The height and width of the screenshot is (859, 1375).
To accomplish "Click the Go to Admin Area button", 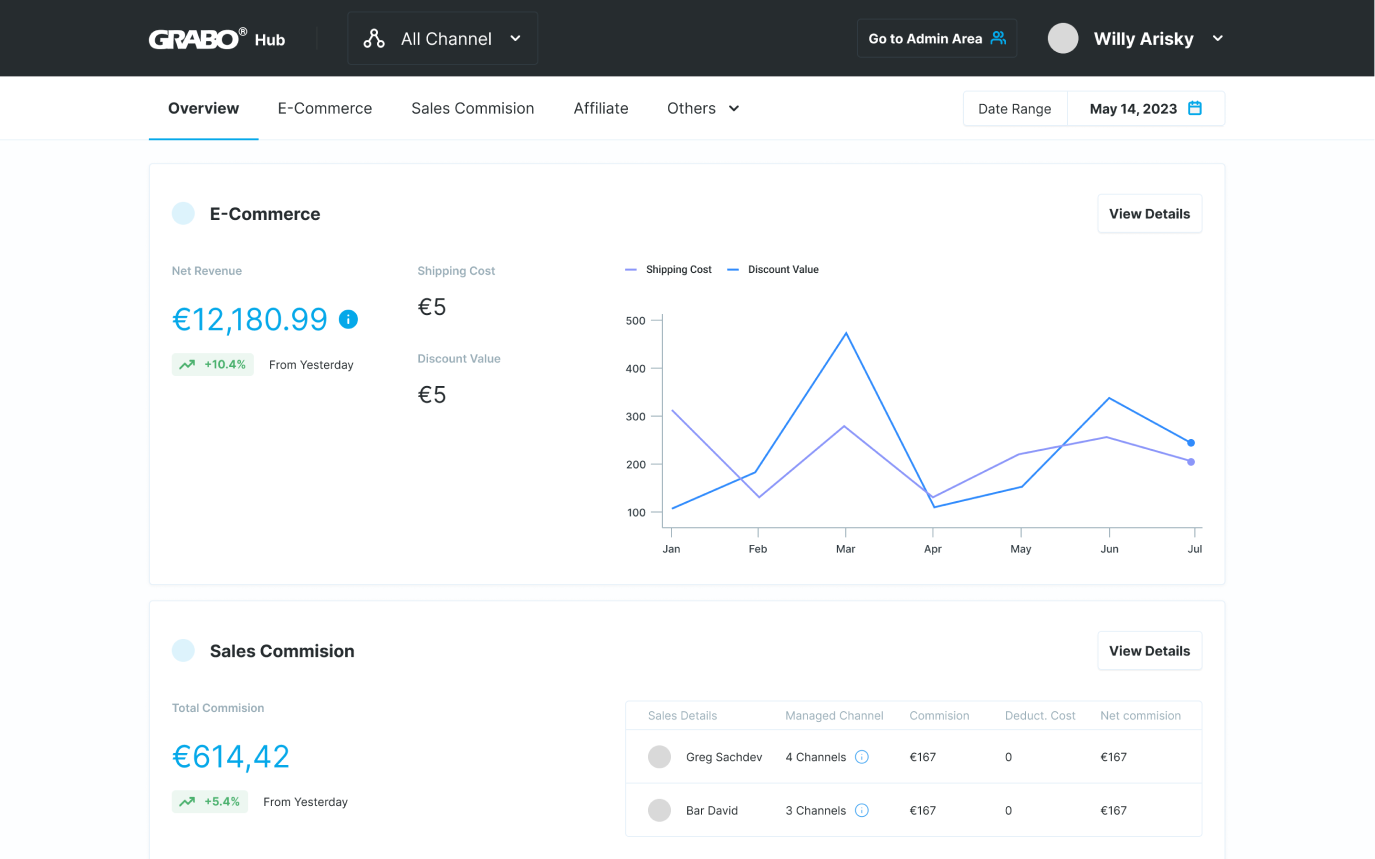I will (x=936, y=39).
